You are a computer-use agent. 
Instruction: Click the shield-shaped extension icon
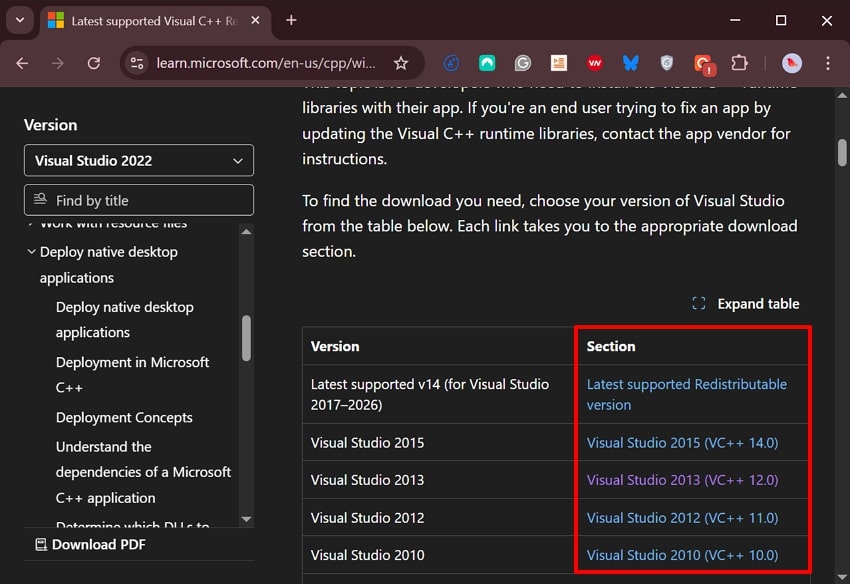pos(667,62)
